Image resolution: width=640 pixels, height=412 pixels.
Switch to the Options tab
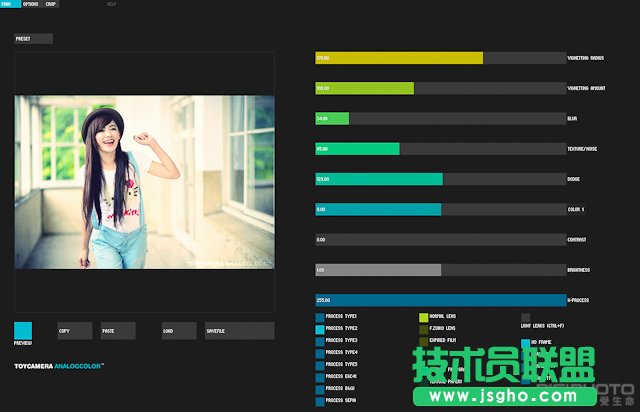31,4
